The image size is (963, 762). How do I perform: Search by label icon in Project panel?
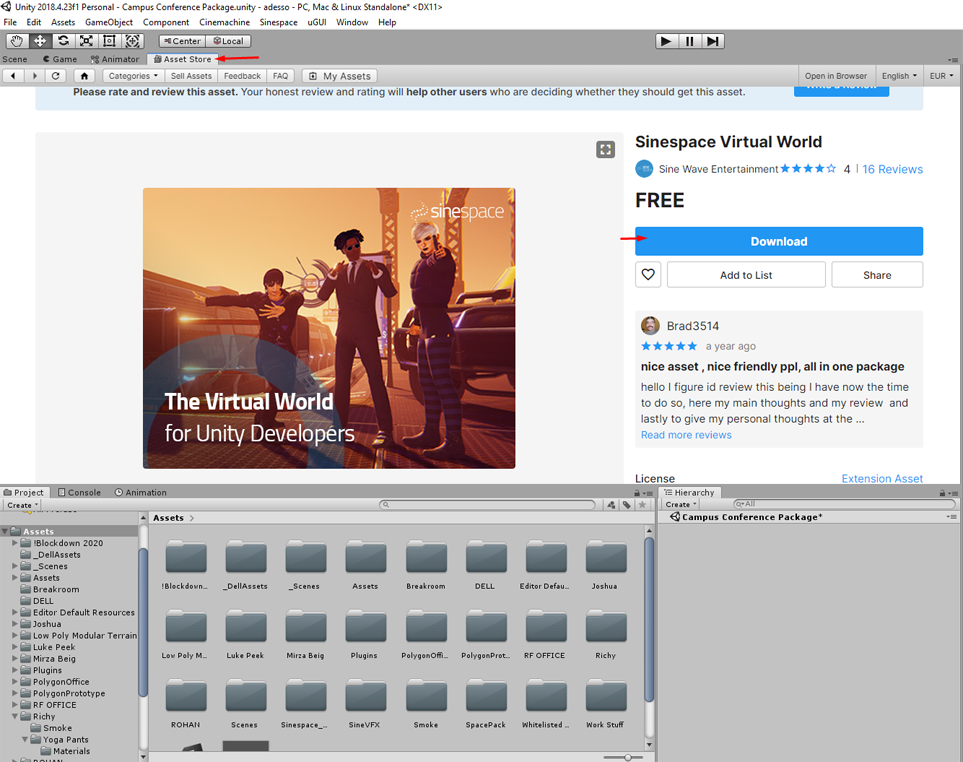626,505
